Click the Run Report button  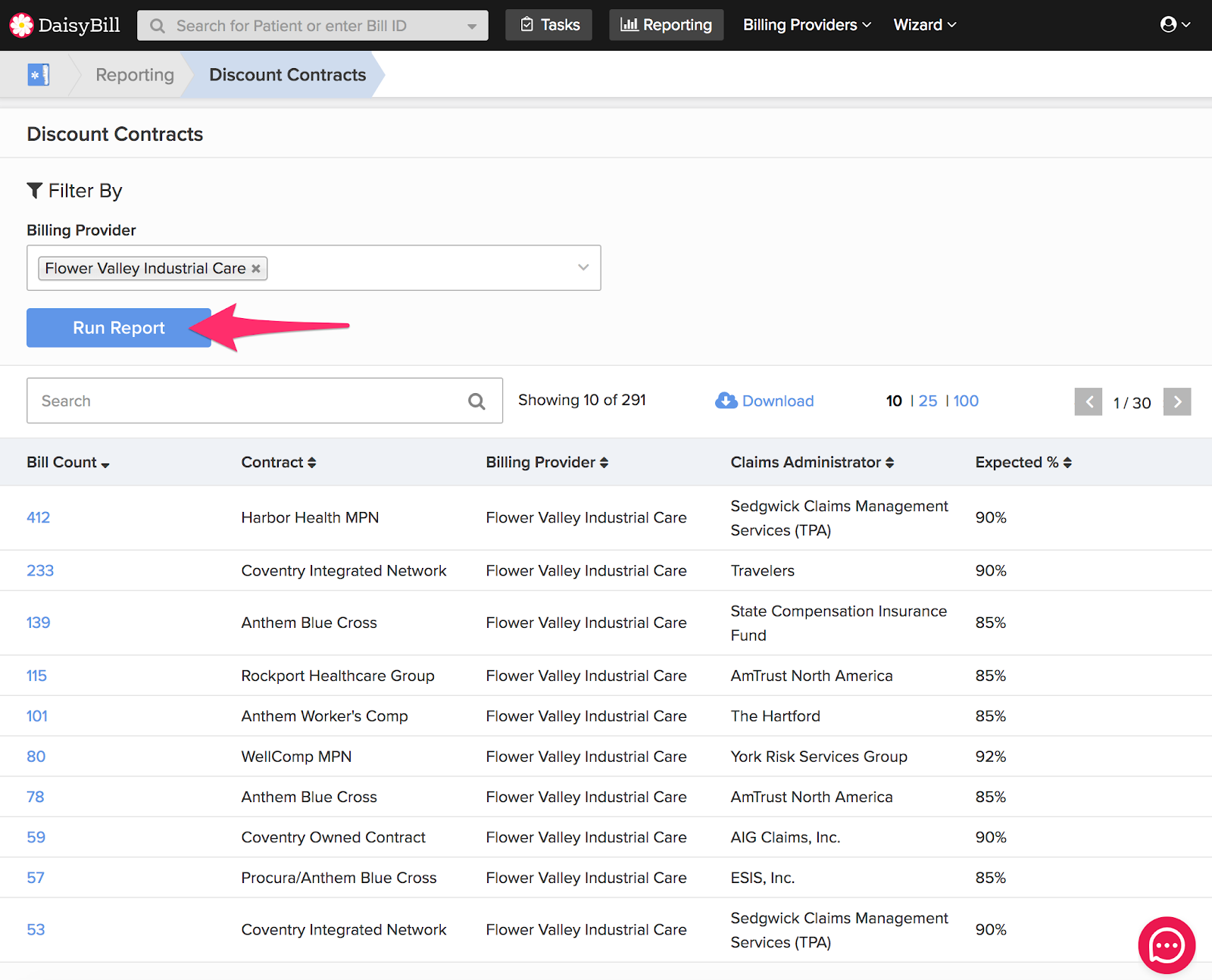tap(119, 328)
